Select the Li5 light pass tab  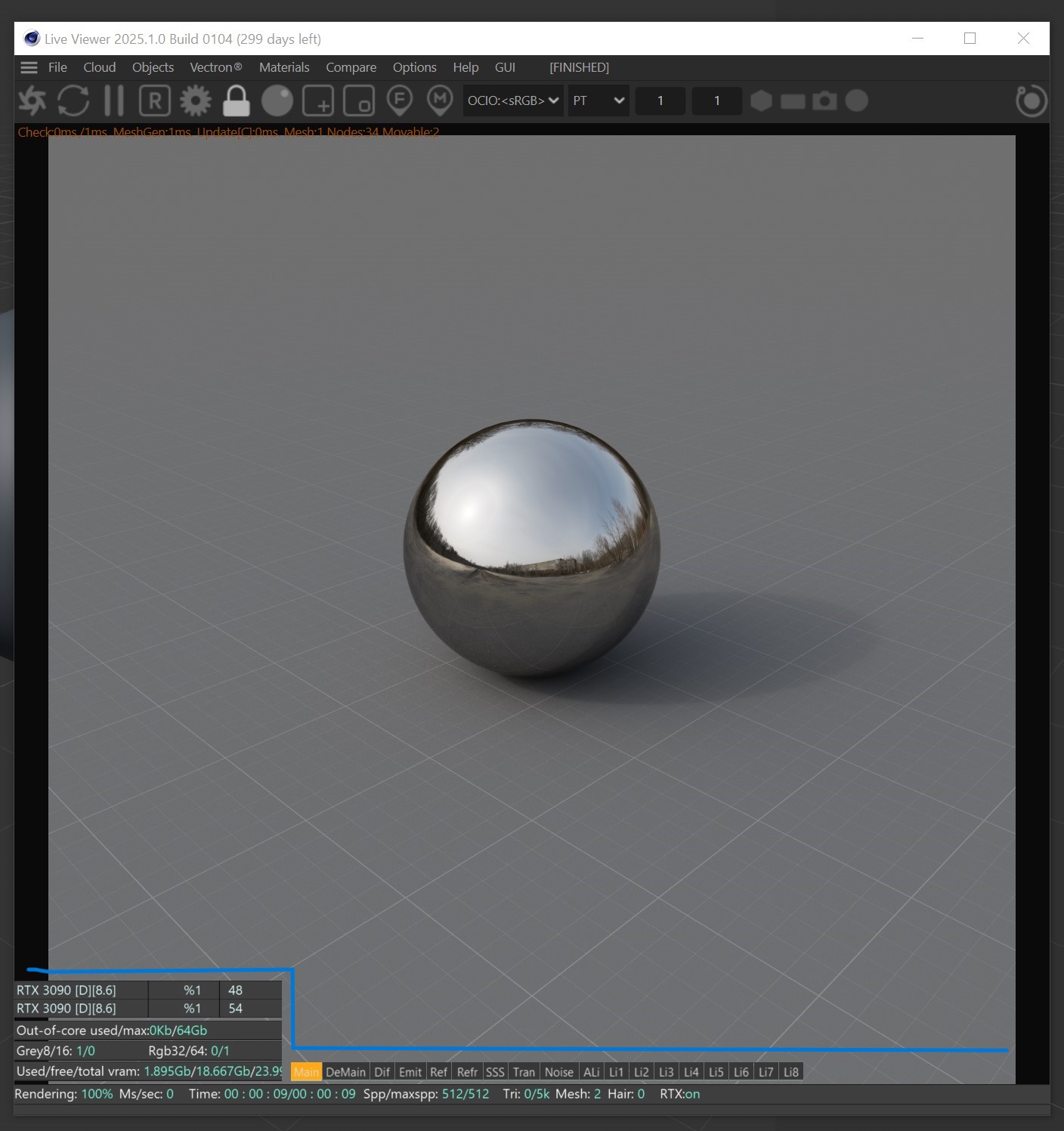pyautogui.click(x=716, y=1072)
